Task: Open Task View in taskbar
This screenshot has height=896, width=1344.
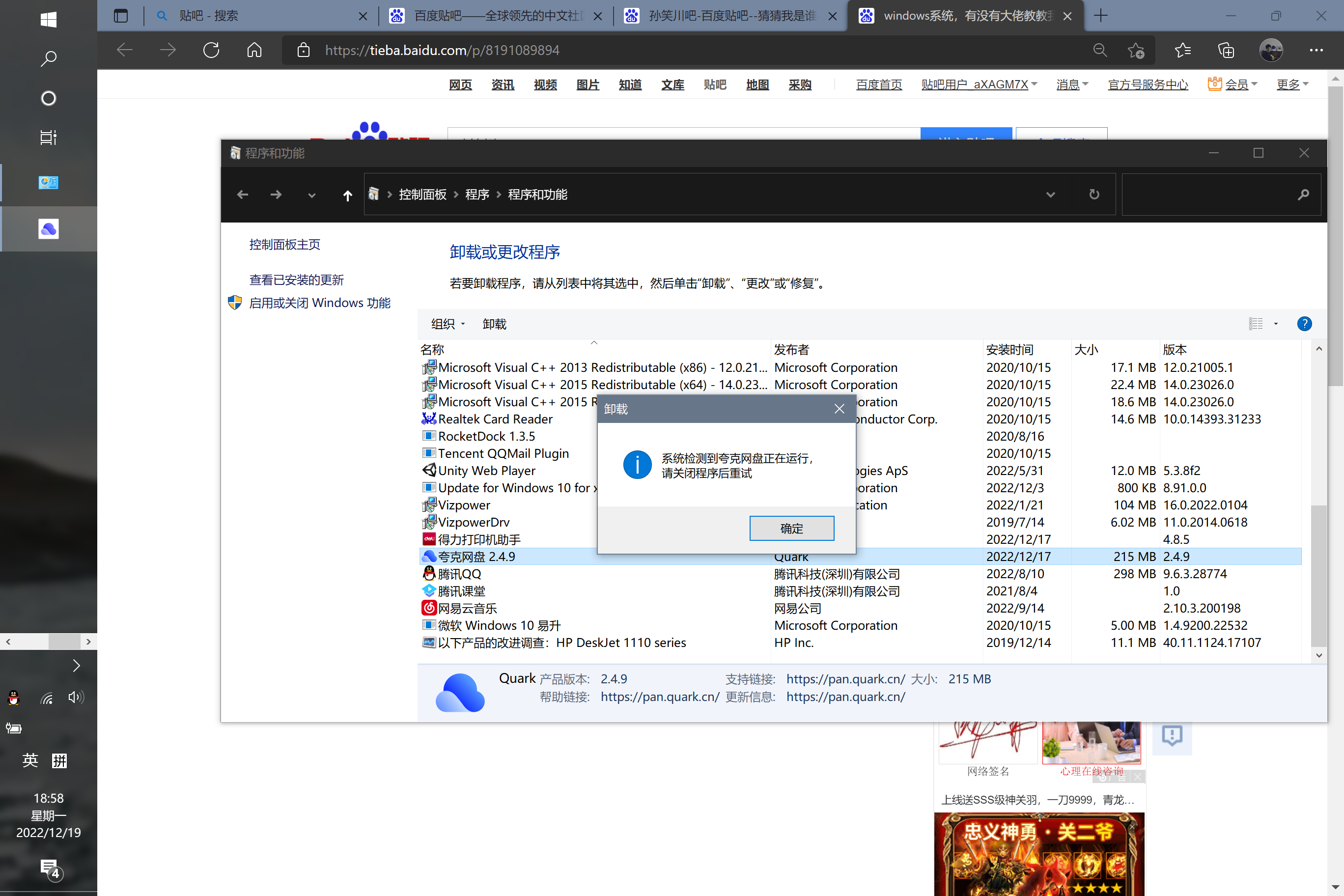Action: [x=49, y=138]
